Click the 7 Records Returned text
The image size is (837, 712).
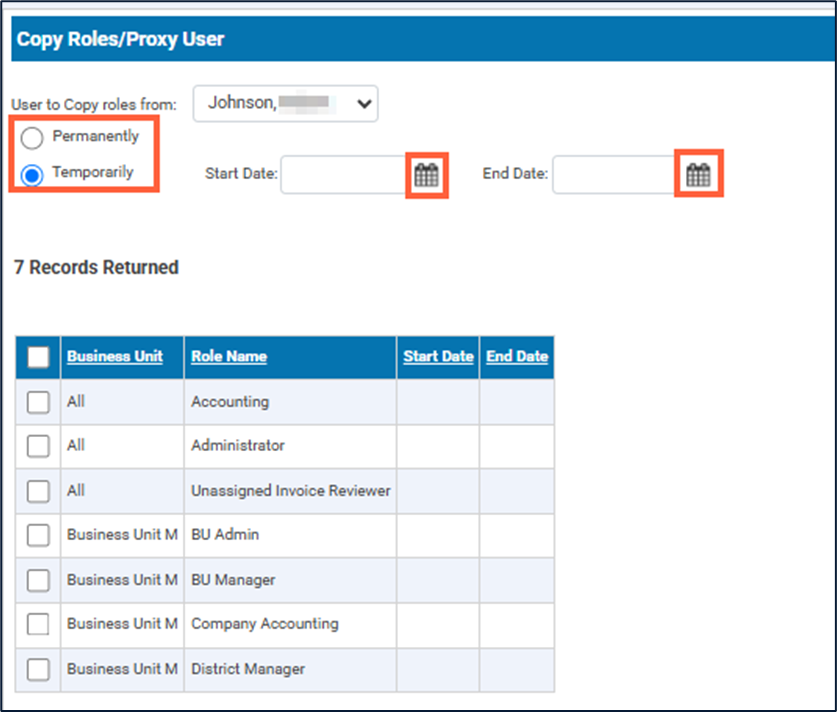(97, 267)
